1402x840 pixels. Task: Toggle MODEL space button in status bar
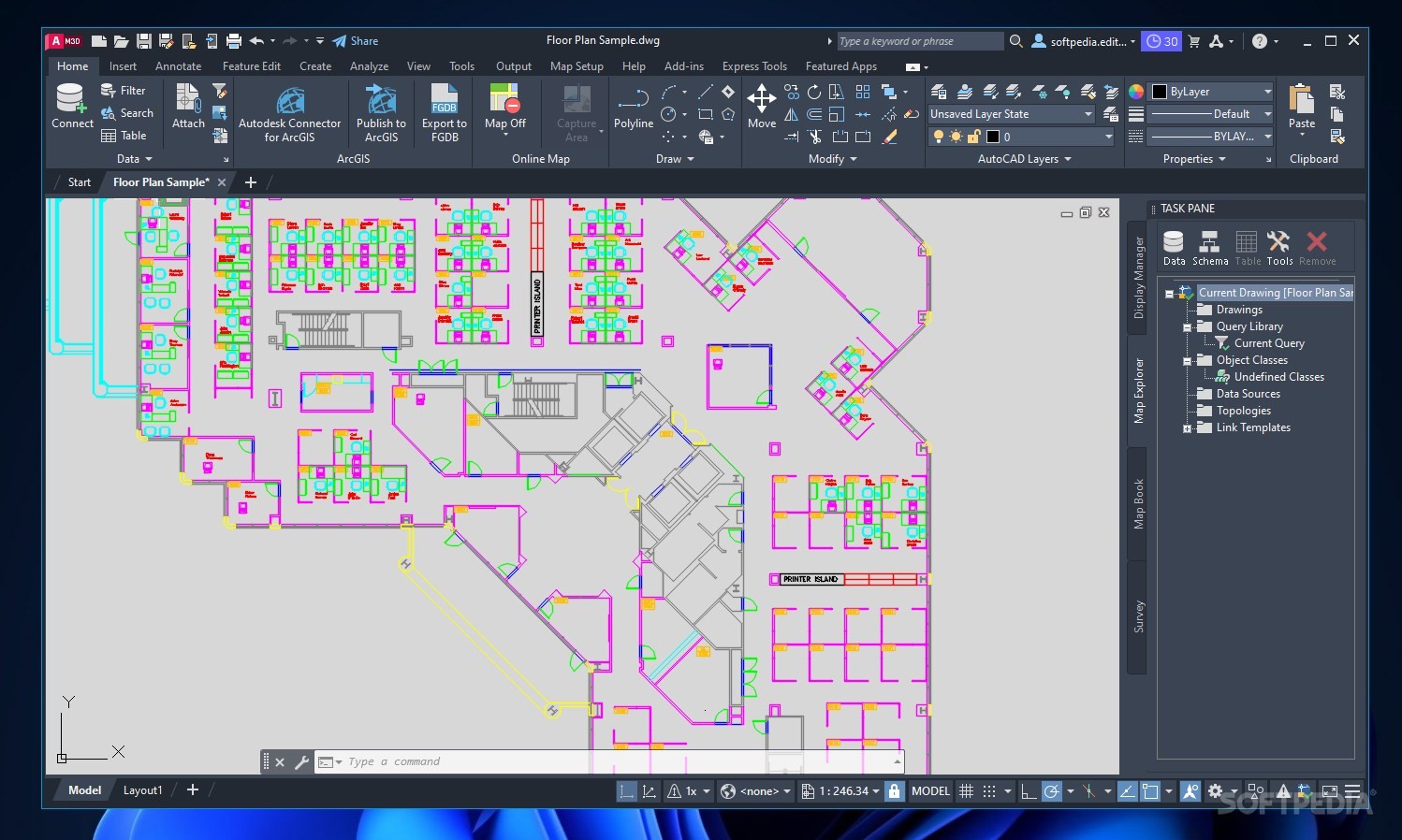pyautogui.click(x=930, y=791)
